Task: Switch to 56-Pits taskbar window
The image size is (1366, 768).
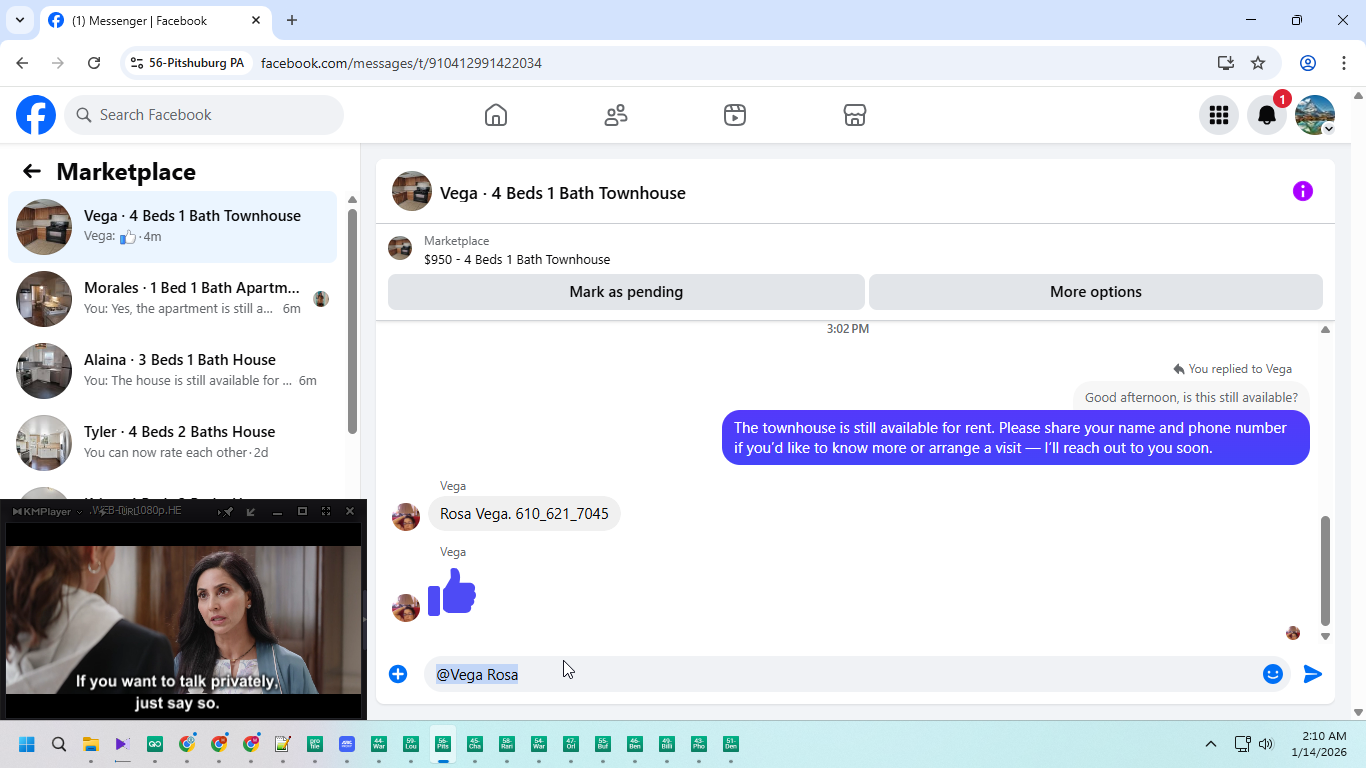Action: [x=443, y=744]
